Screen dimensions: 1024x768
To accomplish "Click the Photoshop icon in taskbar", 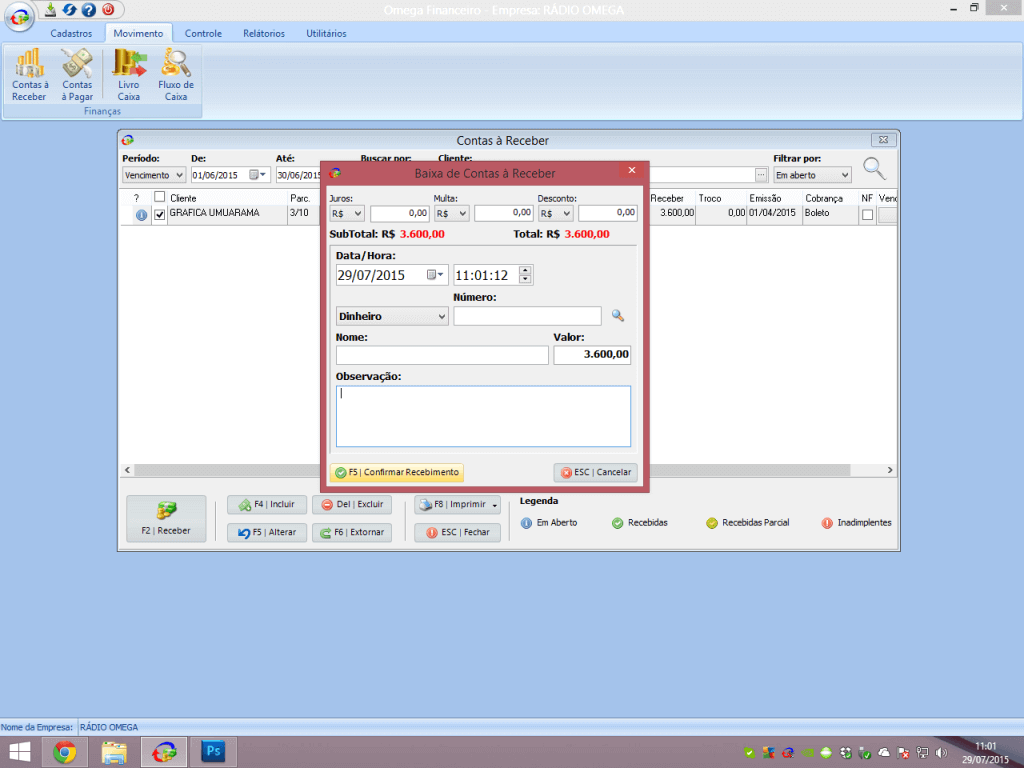I will (212, 752).
